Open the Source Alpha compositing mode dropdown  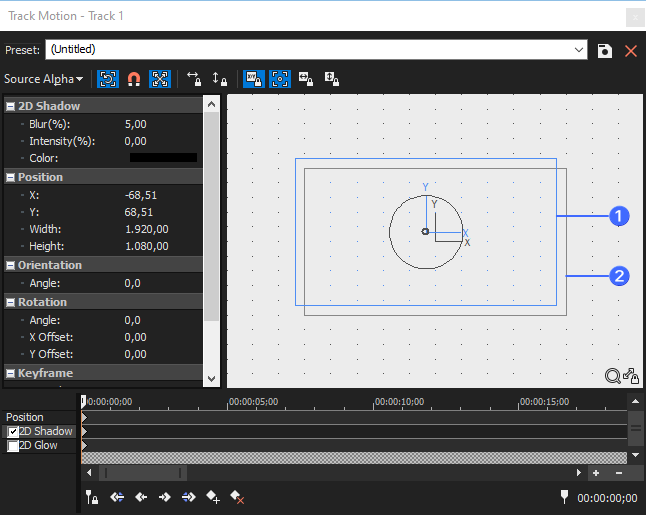pyautogui.click(x=43, y=78)
